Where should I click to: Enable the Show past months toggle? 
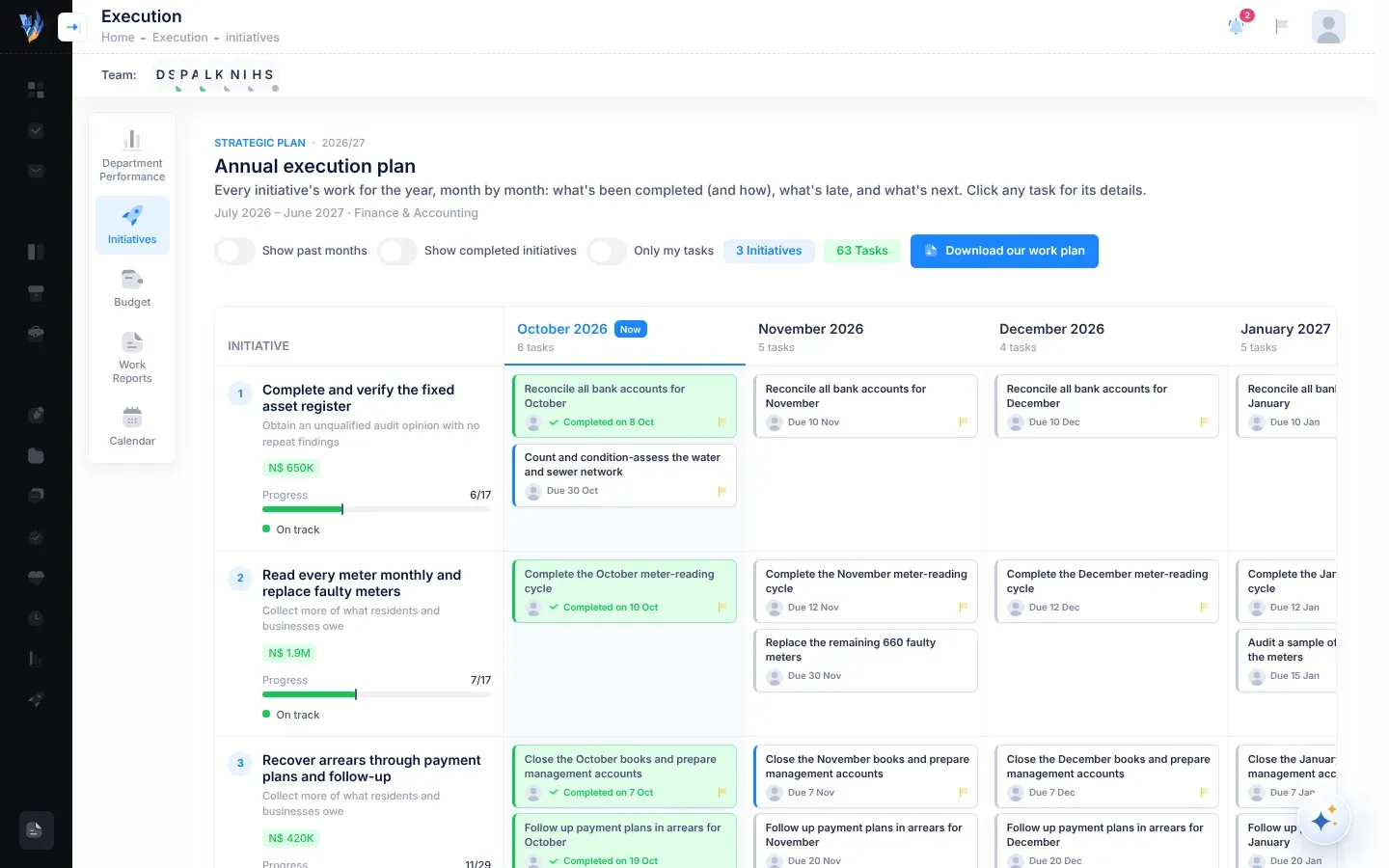(234, 251)
